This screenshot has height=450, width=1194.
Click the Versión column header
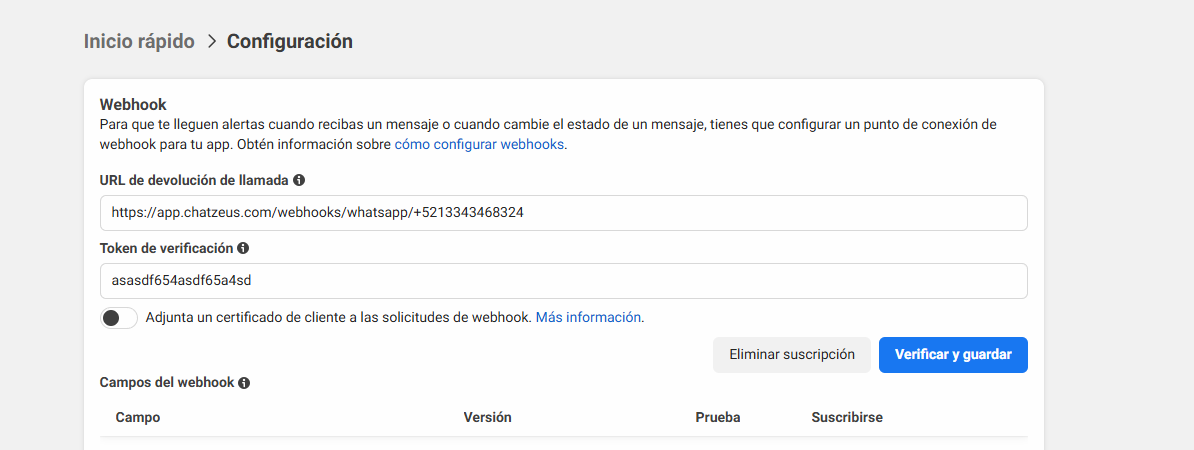point(487,417)
